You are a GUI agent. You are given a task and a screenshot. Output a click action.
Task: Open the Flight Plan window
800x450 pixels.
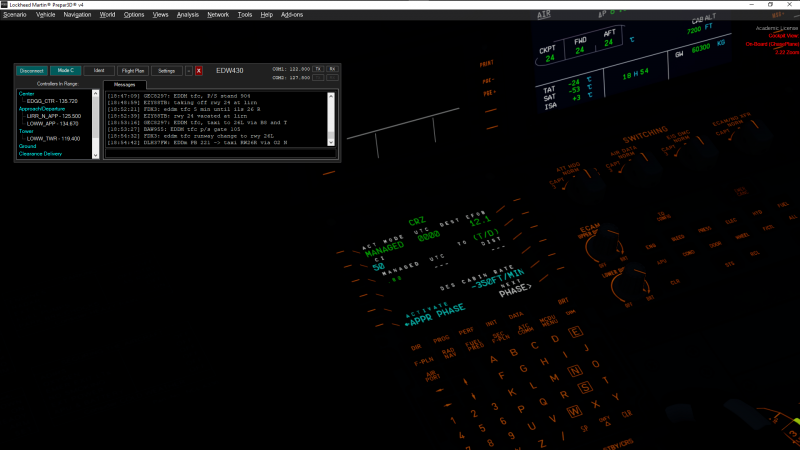[x=133, y=71]
